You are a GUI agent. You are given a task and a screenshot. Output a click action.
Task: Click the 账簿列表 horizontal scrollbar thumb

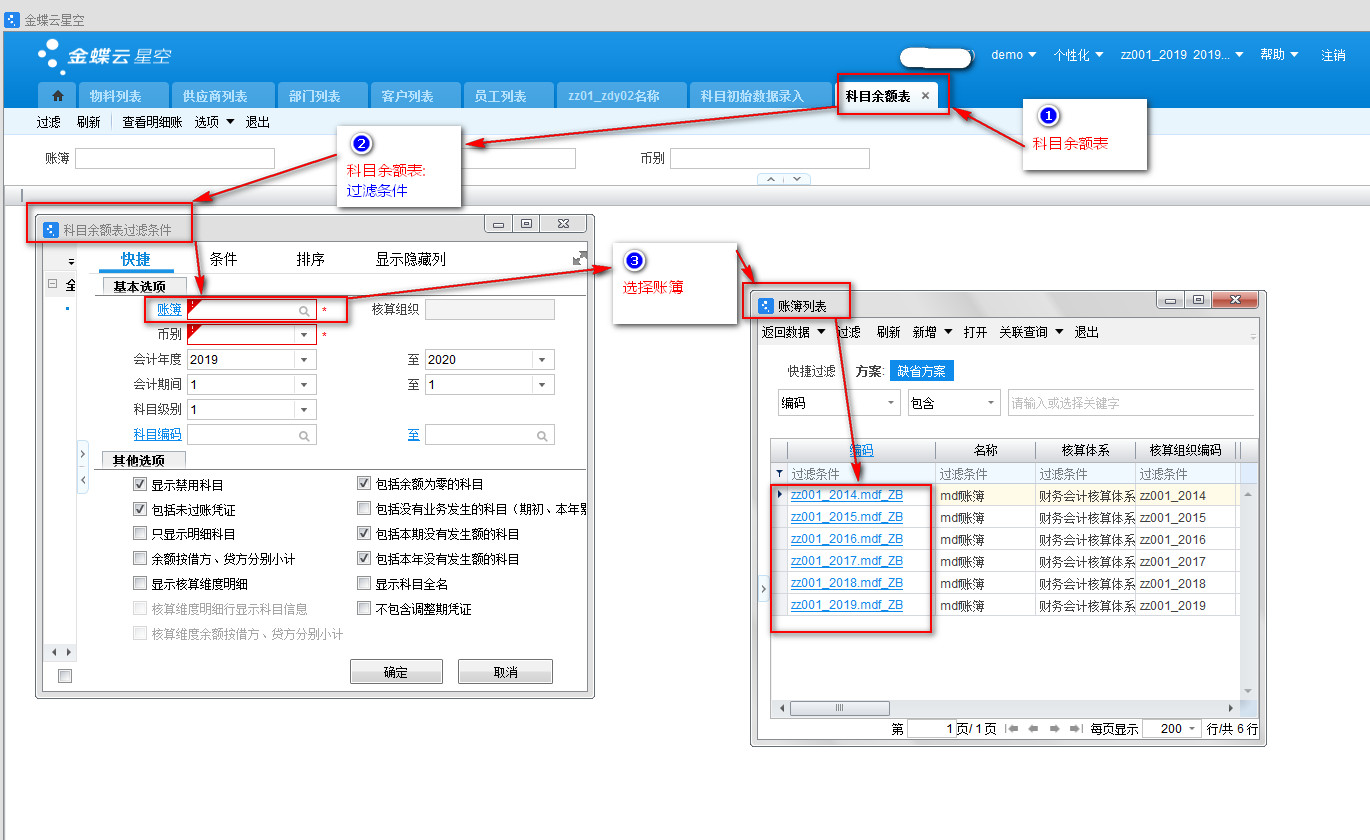pyautogui.click(x=839, y=708)
